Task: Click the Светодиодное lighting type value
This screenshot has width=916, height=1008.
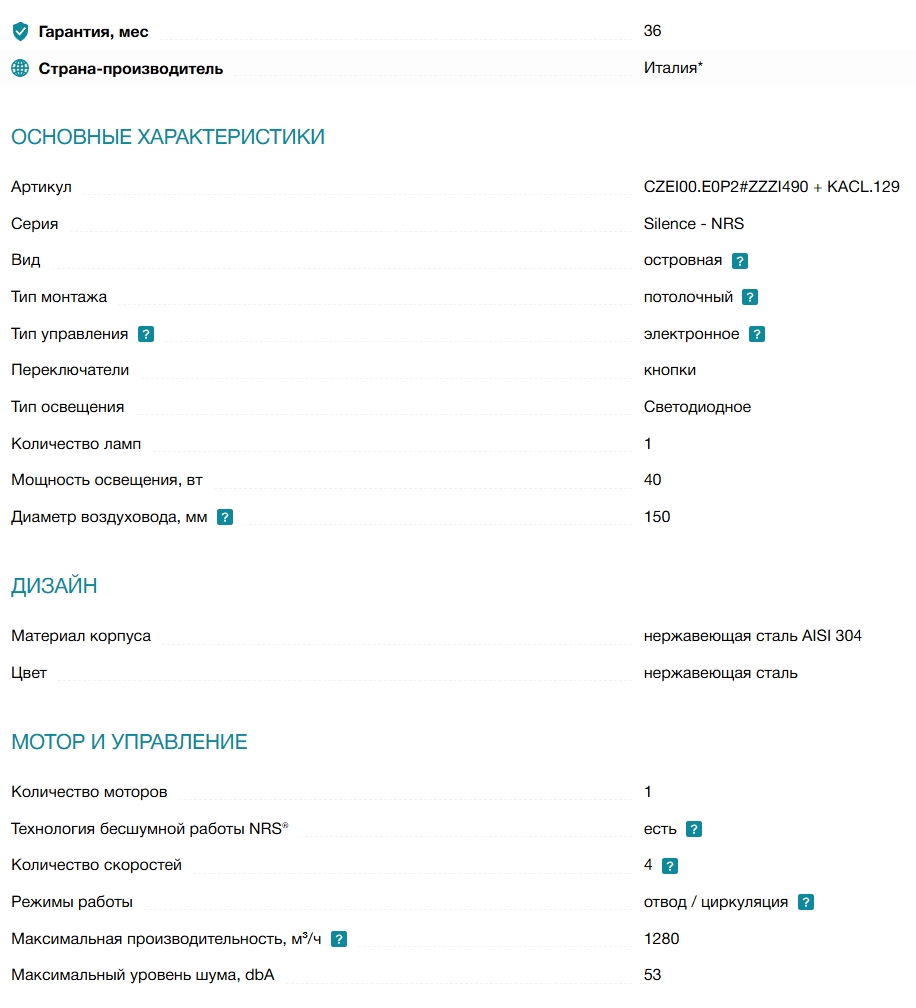Action: tap(697, 407)
